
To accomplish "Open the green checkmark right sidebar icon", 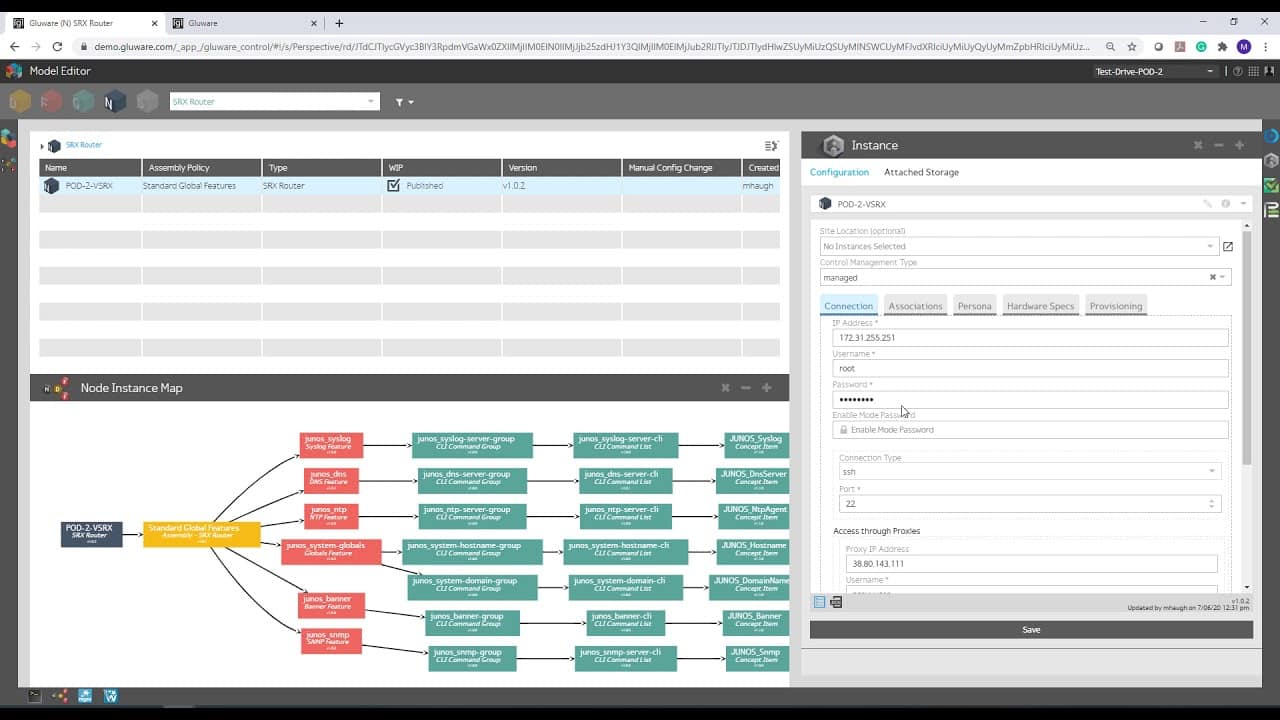I will (x=1271, y=185).
